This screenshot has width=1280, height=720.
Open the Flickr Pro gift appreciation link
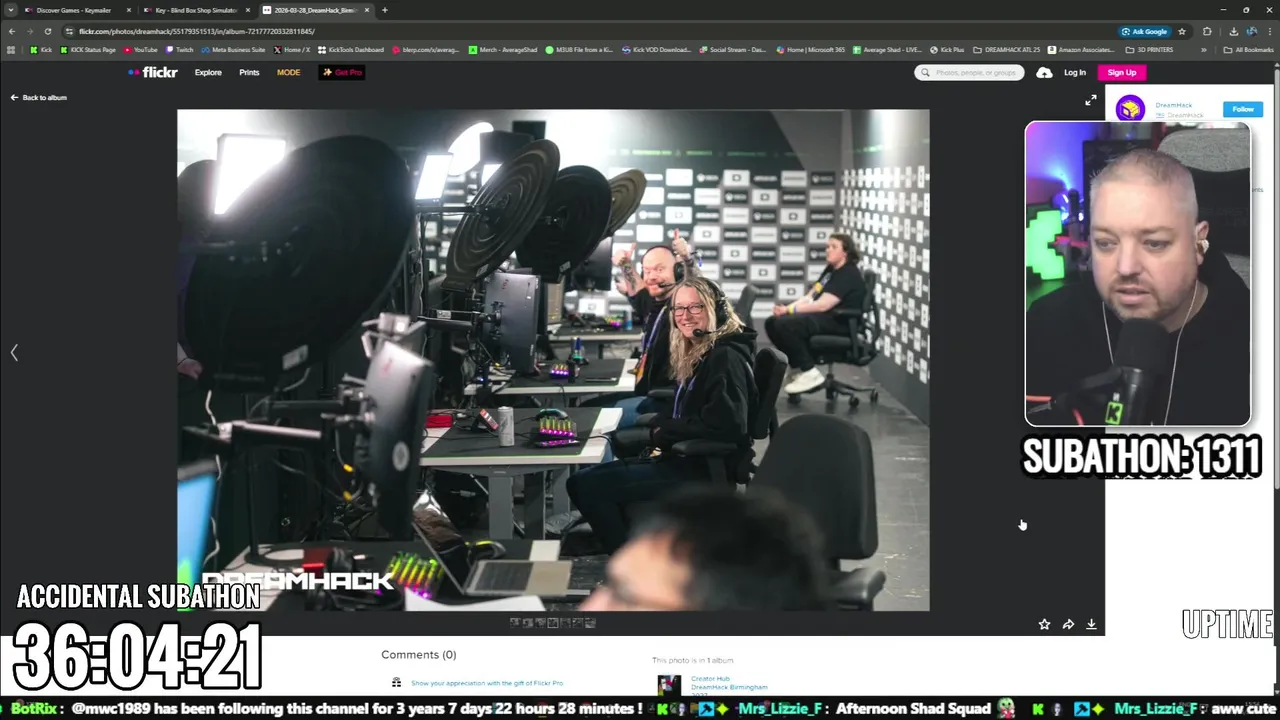tap(487, 683)
